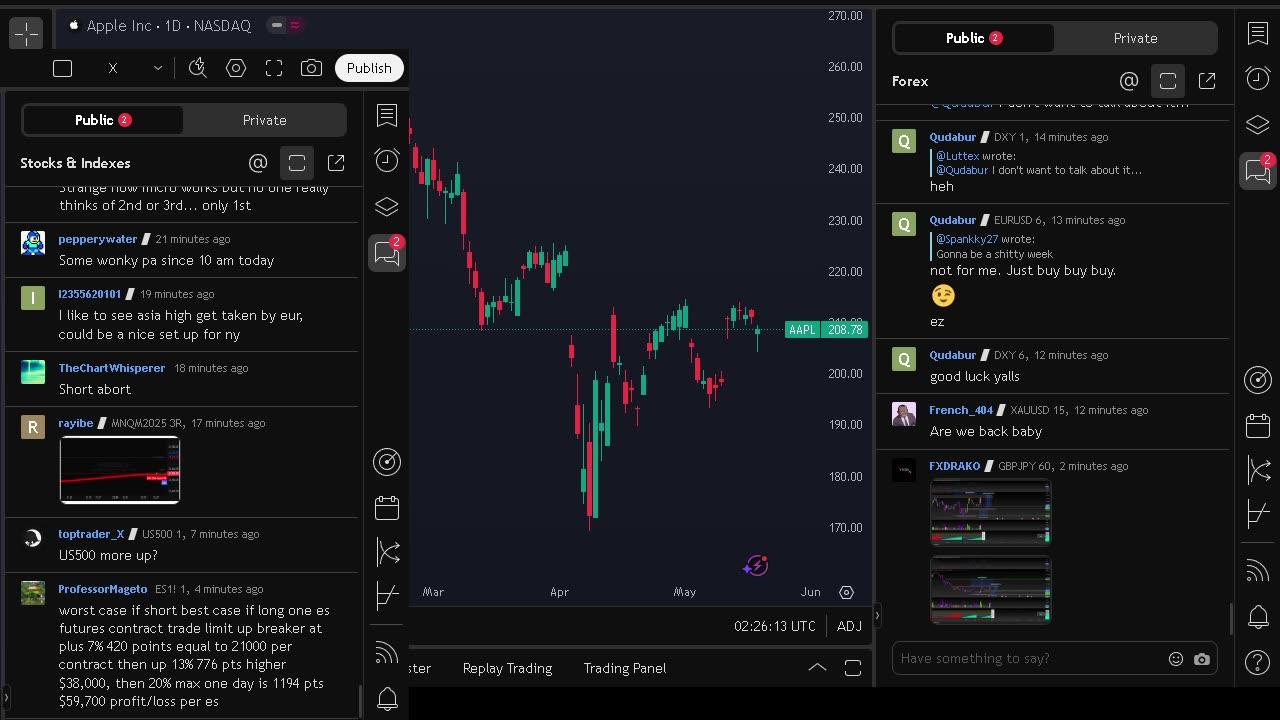Click the purple lightning icon on chart

756,566
